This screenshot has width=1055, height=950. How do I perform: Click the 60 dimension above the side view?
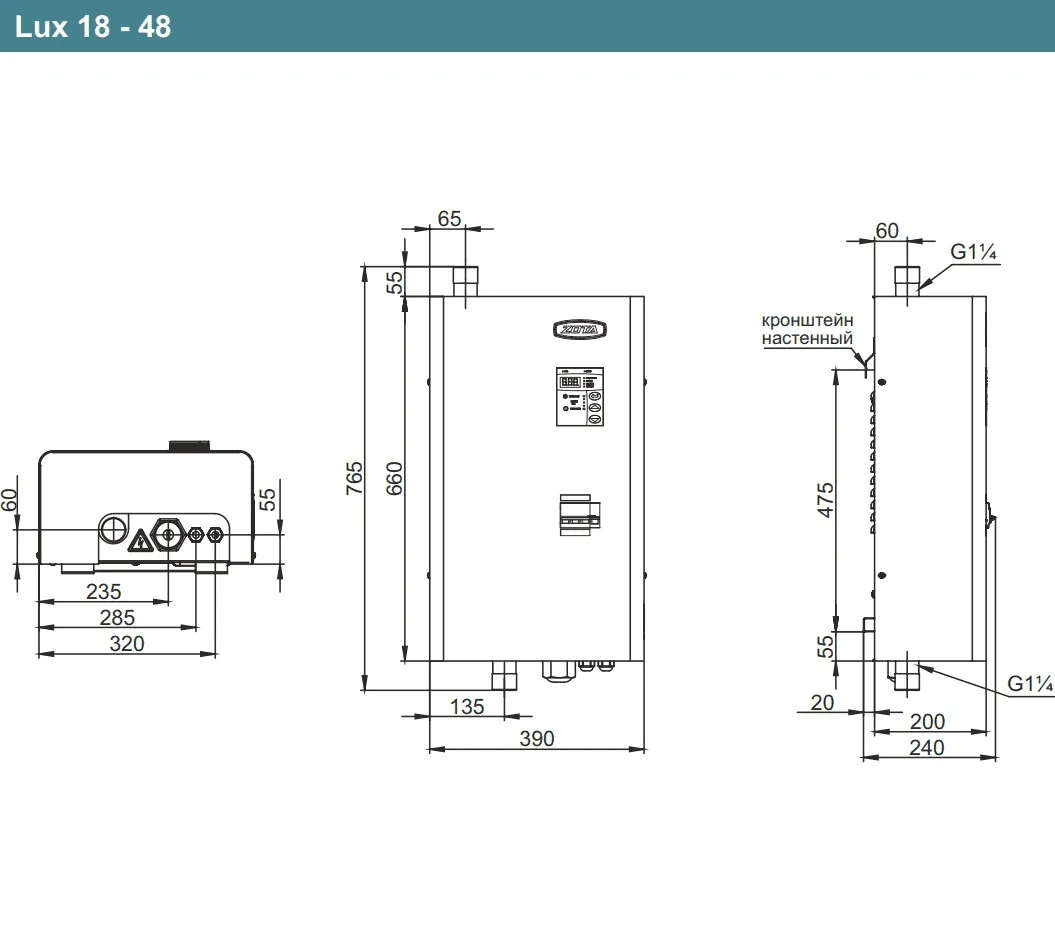pos(887,231)
